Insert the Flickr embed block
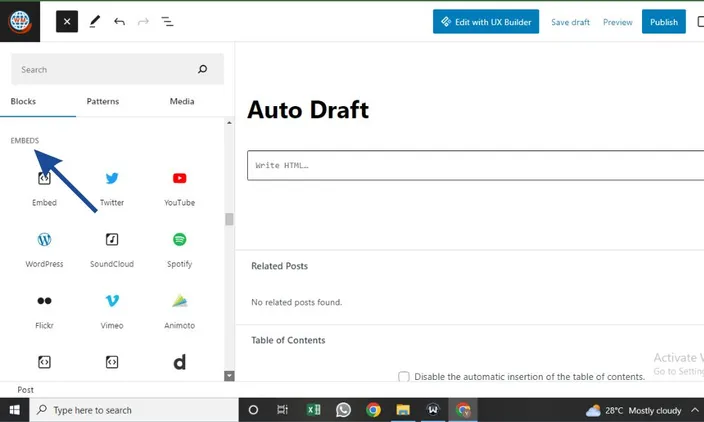Viewport: 704px width, 422px height. point(44,311)
